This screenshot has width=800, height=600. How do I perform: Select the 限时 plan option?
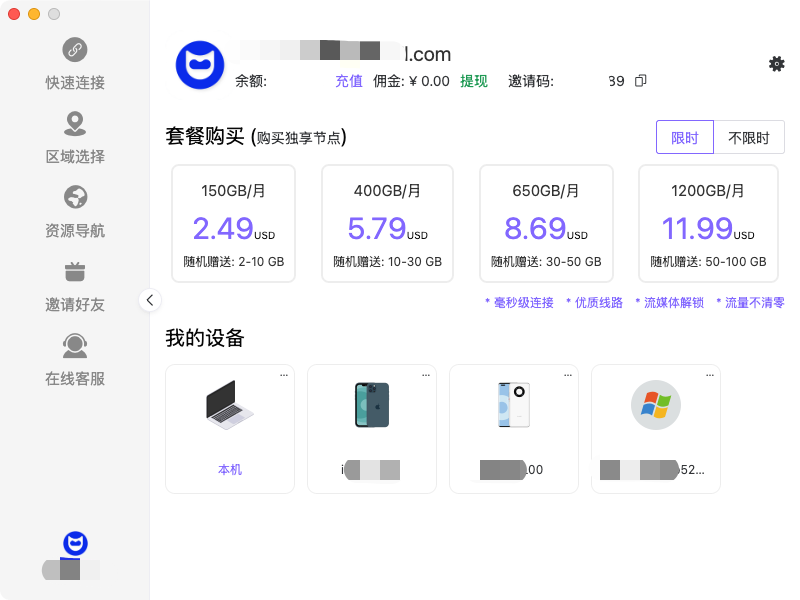click(x=685, y=138)
